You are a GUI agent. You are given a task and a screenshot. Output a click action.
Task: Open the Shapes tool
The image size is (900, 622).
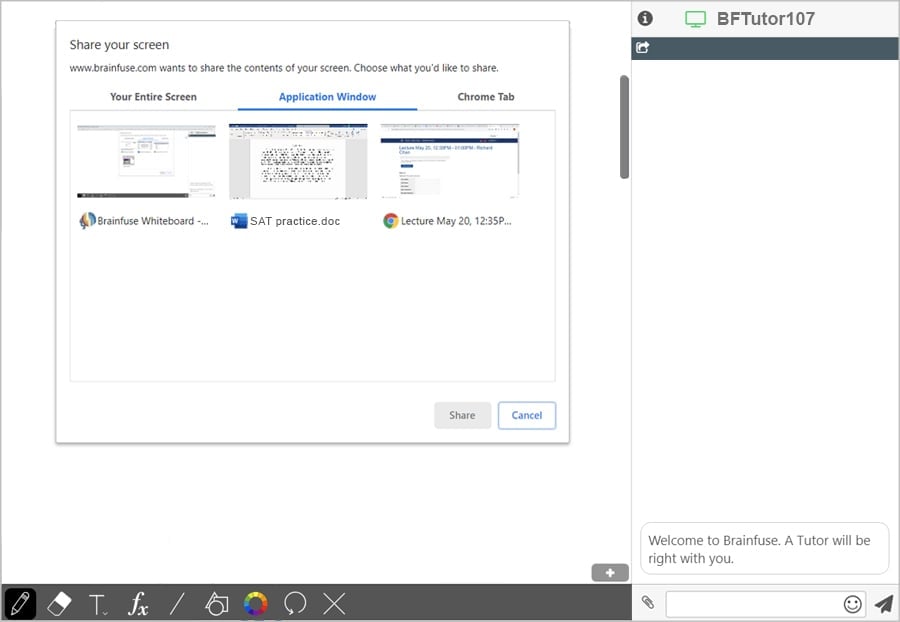coord(216,603)
